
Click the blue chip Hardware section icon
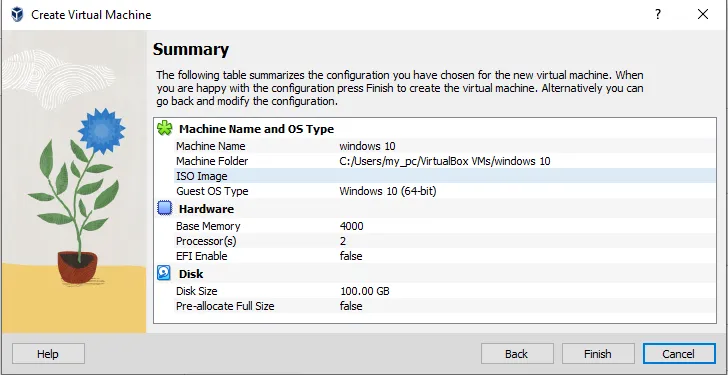[164, 208]
